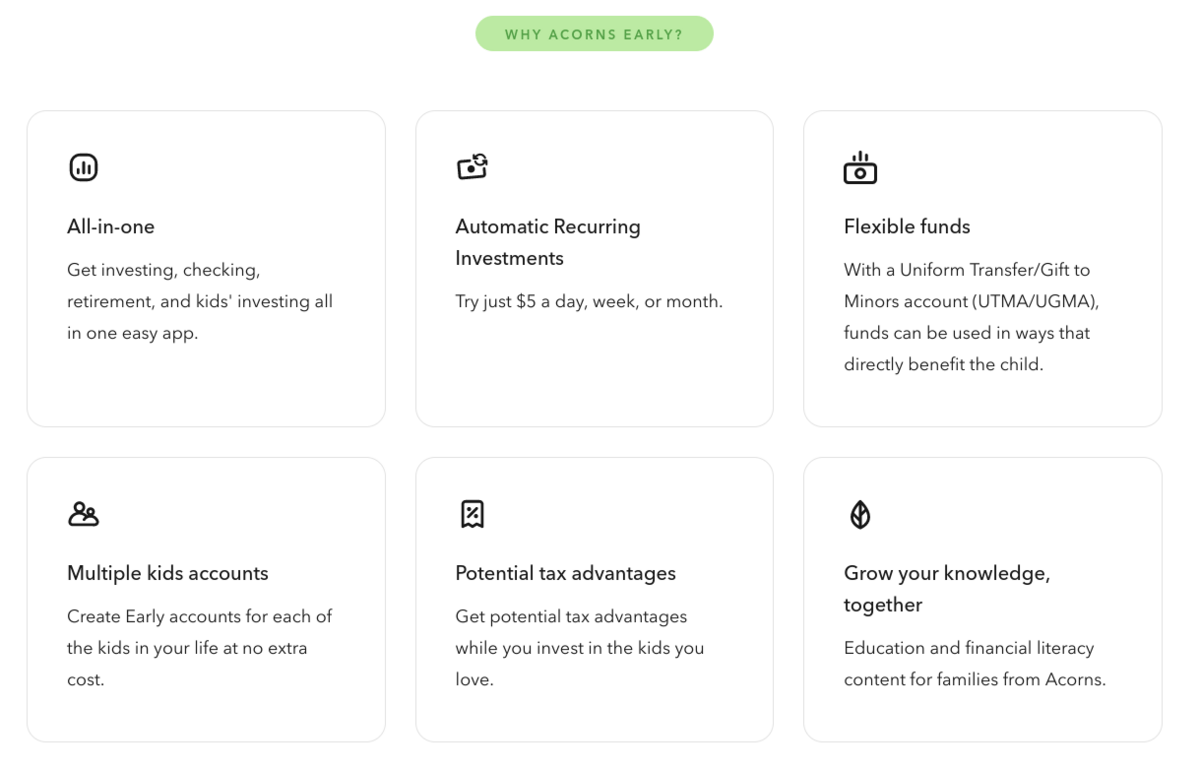Select the Create Early accounts description text

(x=199, y=648)
